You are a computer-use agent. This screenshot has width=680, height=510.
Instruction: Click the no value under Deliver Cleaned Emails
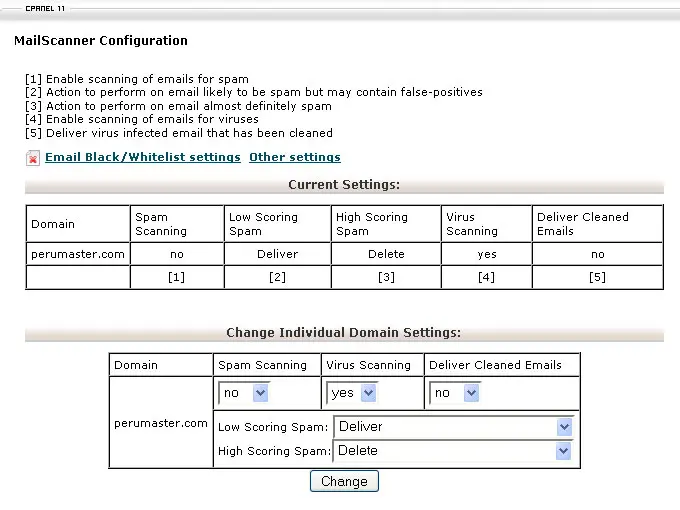click(x=598, y=255)
